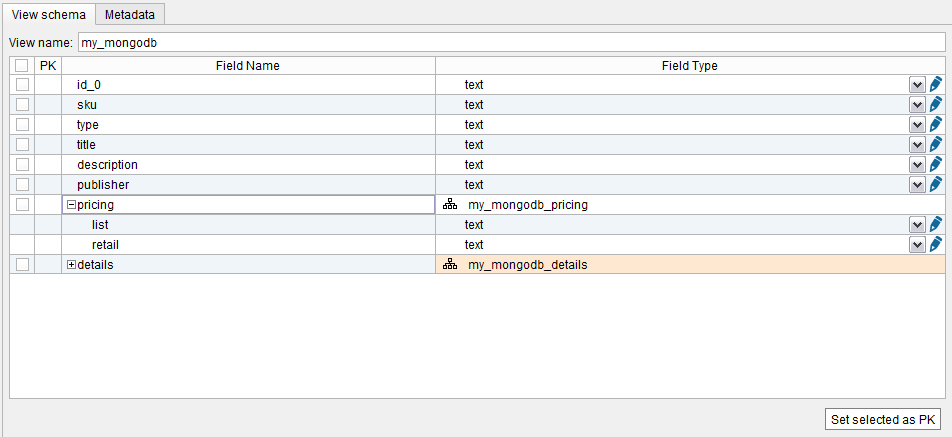Select the View schema tab
The height and width of the screenshot is (437, 952).
[49, 15]
